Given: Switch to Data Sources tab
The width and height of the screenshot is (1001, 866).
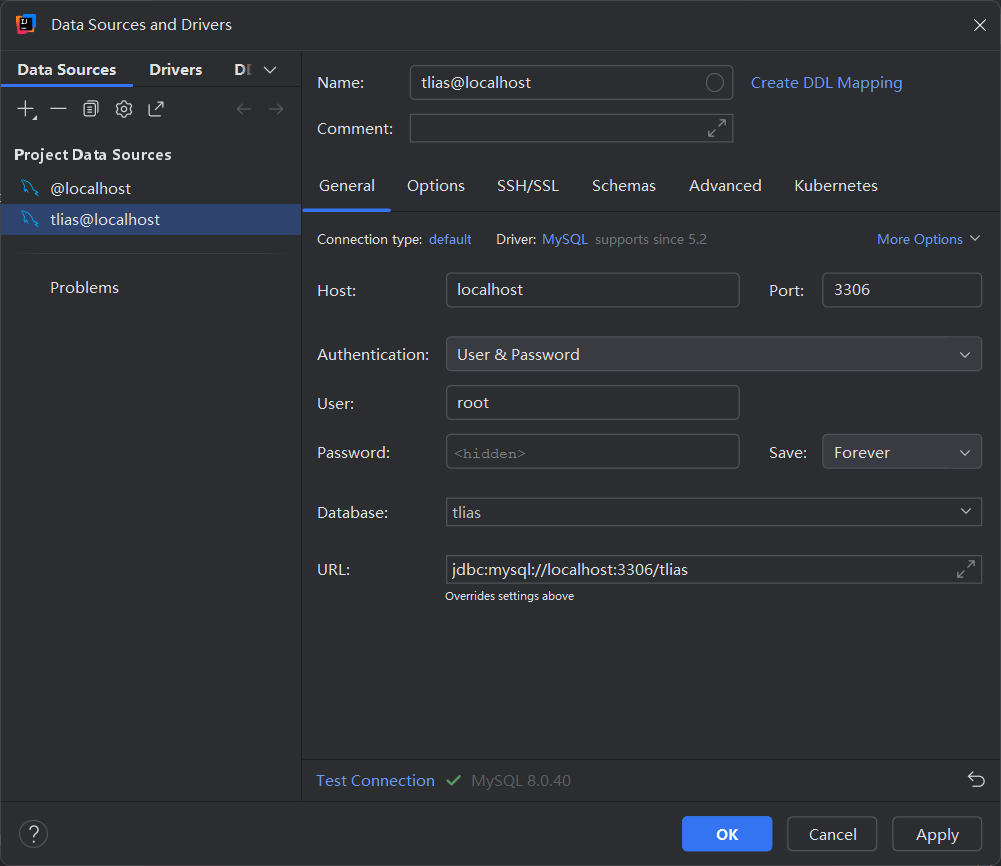Looking at the screenshot, I should point(67,70).
